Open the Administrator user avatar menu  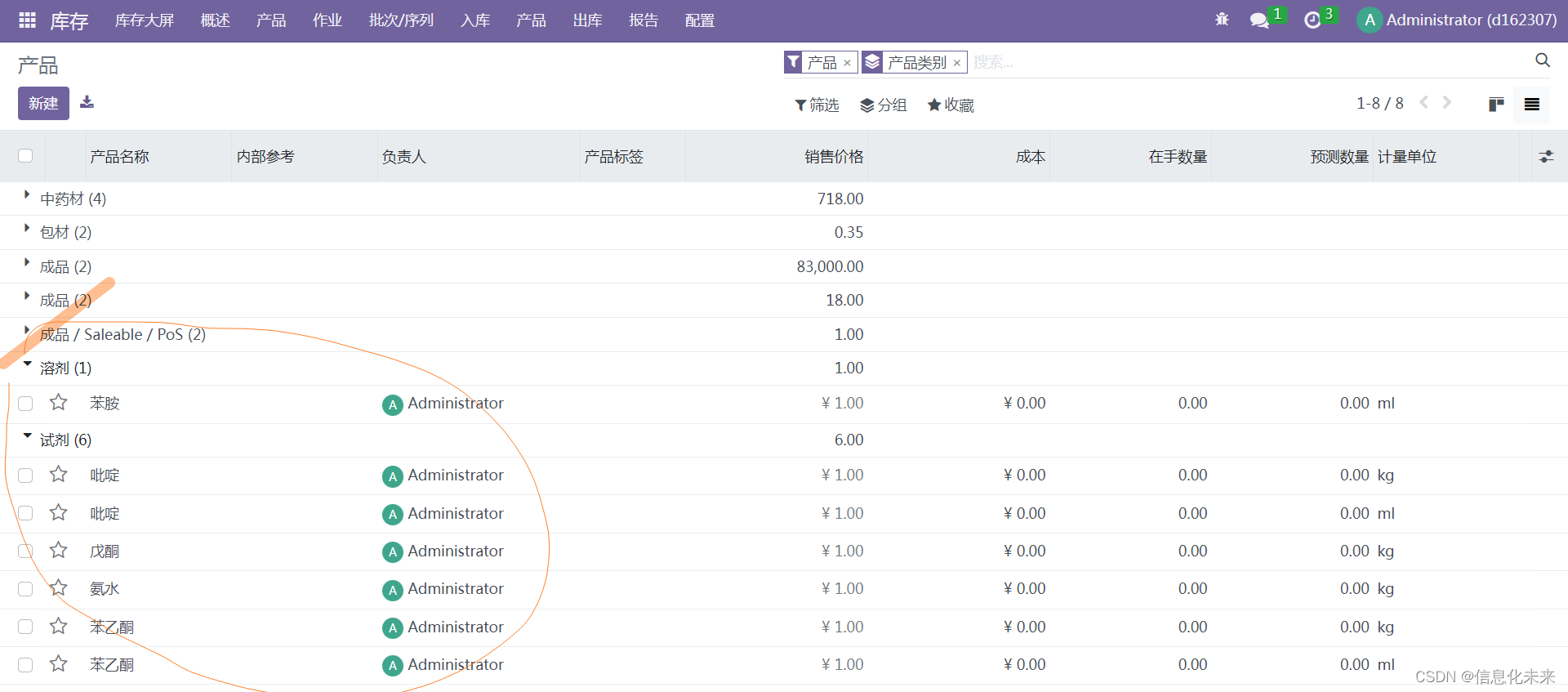(x=1370, y=20)
